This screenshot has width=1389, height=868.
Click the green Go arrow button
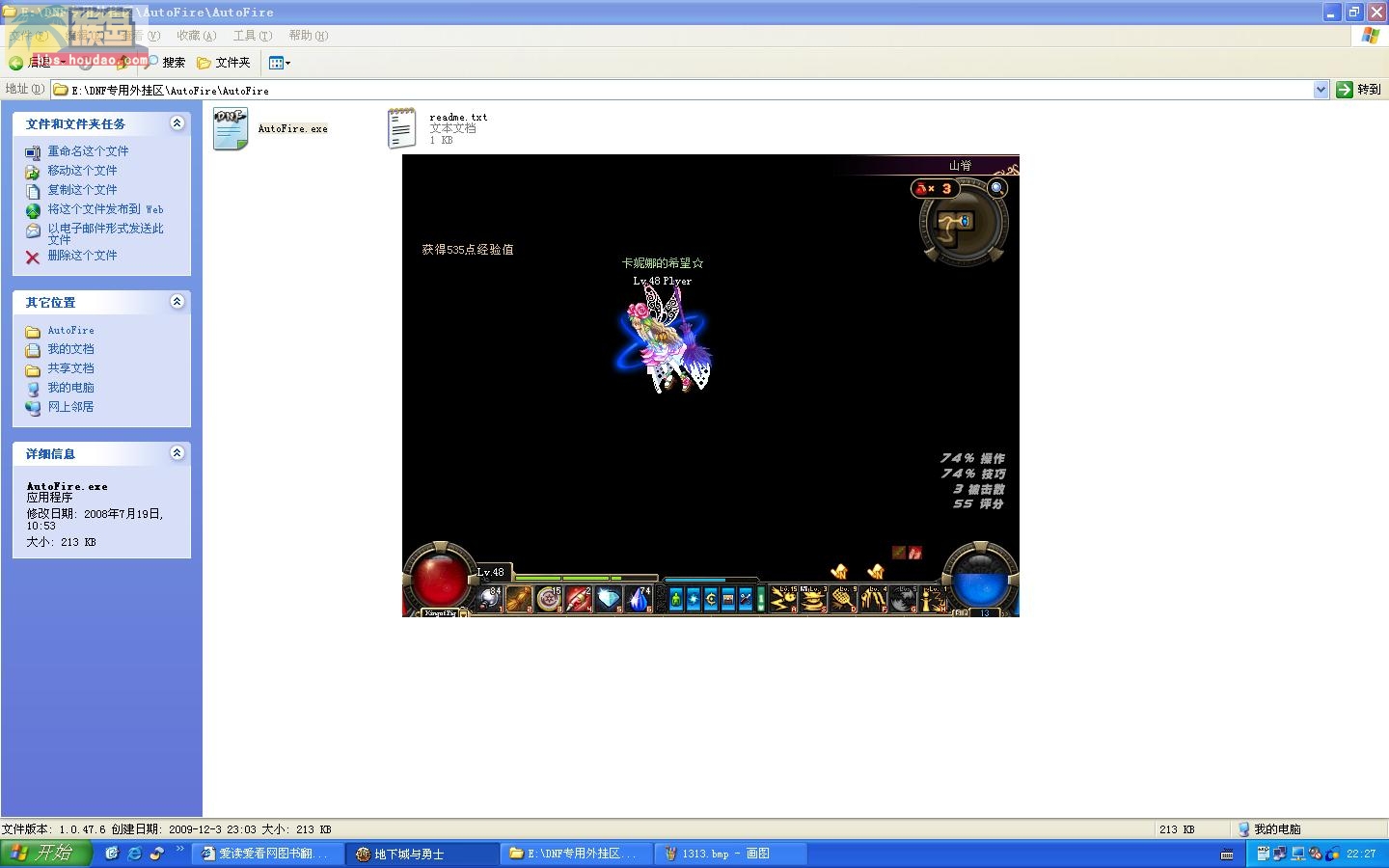(x=1345, y=90)
